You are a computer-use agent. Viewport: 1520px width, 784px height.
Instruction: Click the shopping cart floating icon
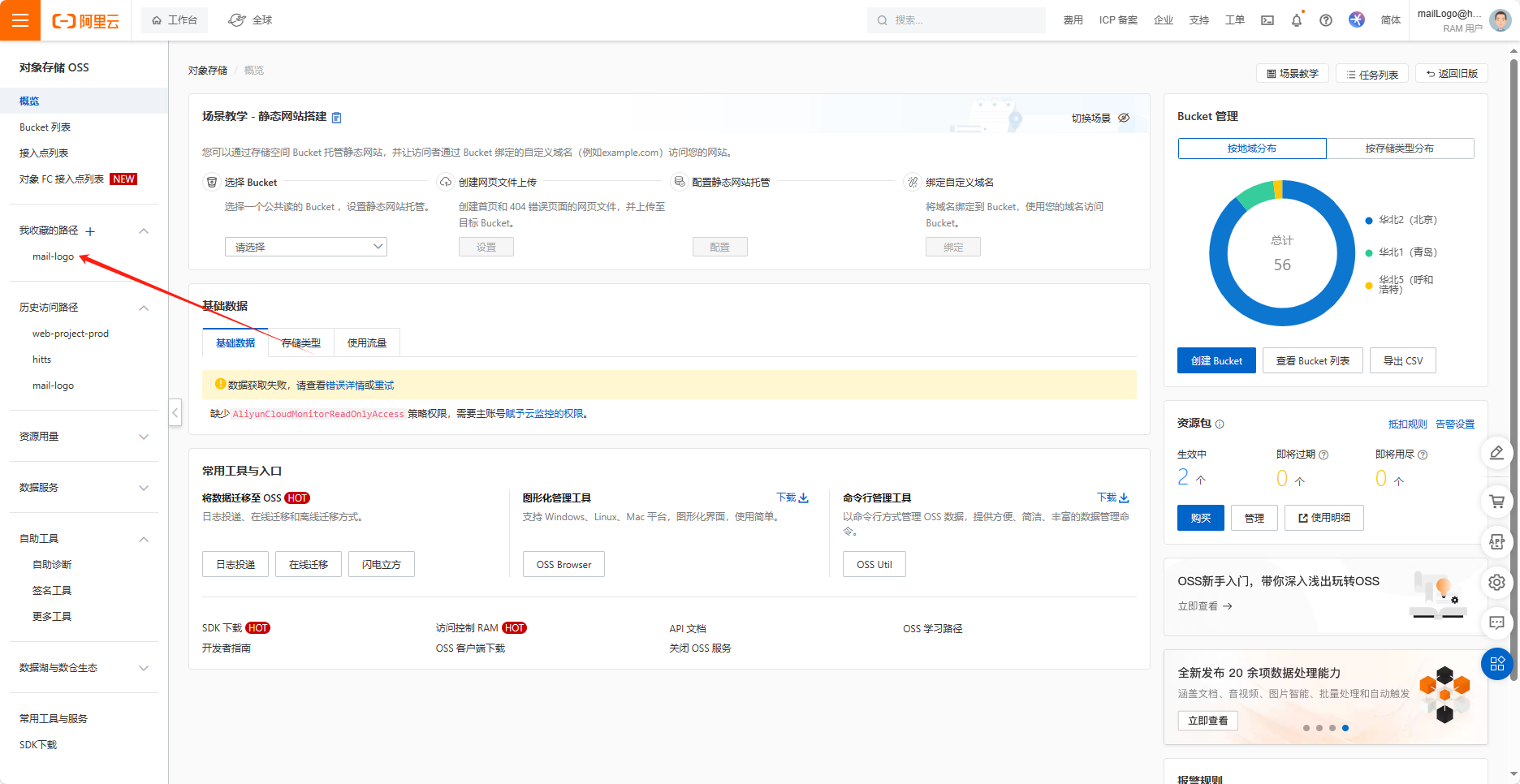(x=1496, y=502)
